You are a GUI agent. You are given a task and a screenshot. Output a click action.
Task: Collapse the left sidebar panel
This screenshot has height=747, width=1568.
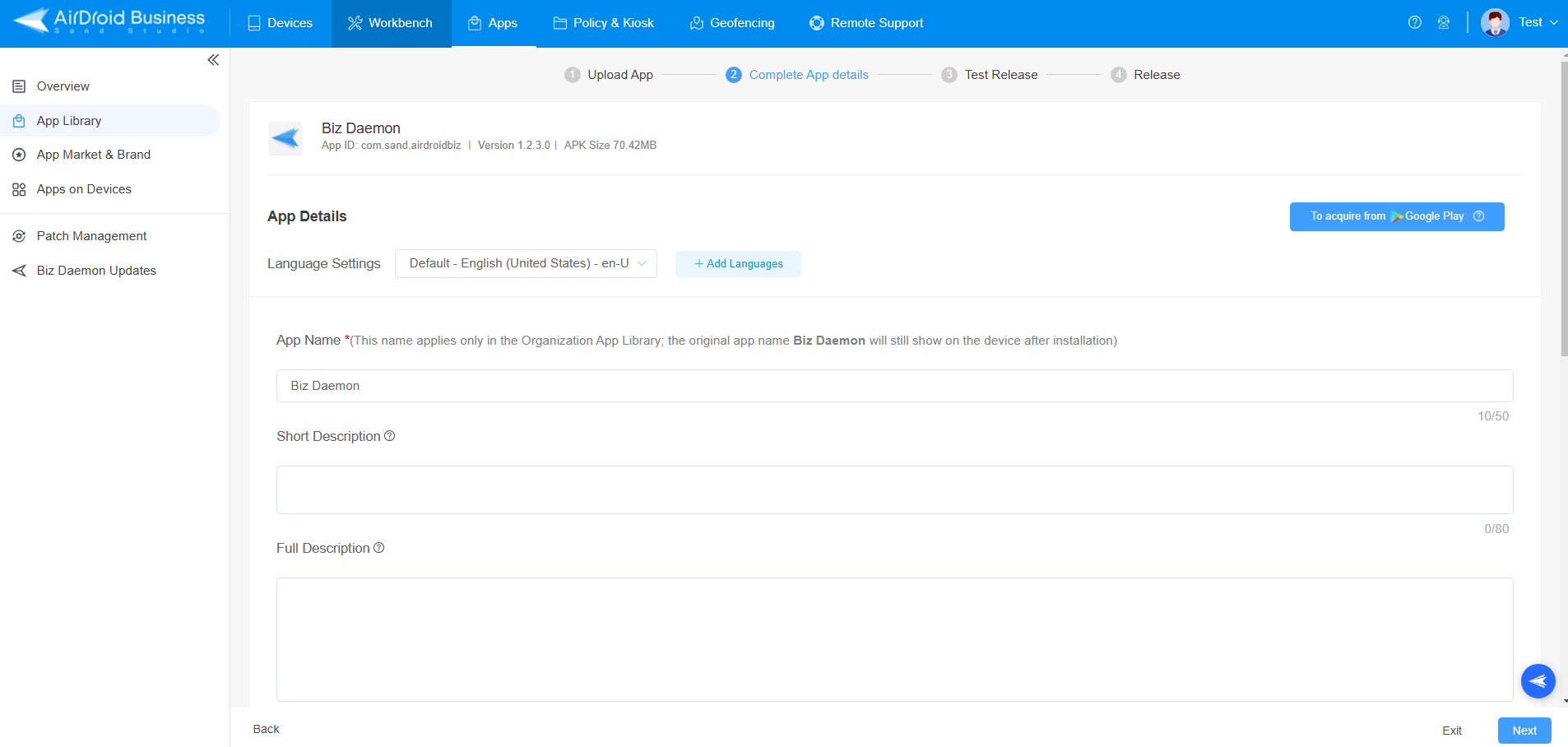point(213,59)
